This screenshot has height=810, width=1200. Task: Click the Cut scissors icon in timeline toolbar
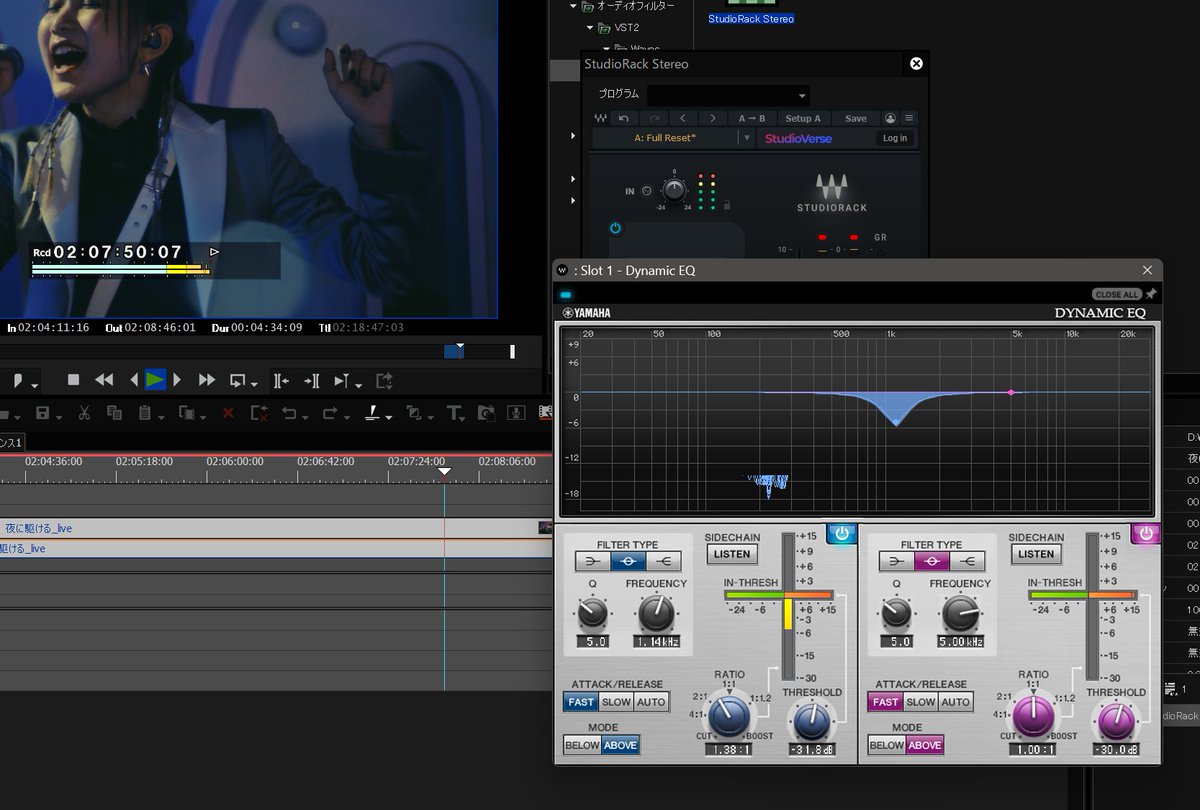tap(84, 413)
